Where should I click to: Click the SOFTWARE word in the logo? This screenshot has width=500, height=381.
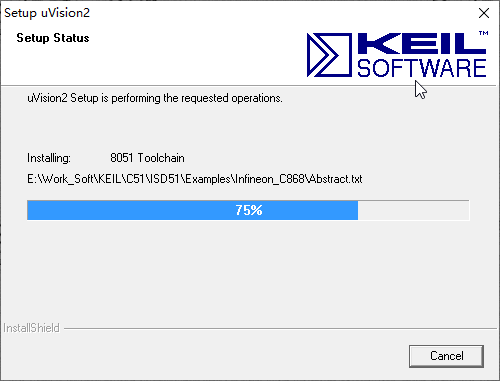pos(422,68)
